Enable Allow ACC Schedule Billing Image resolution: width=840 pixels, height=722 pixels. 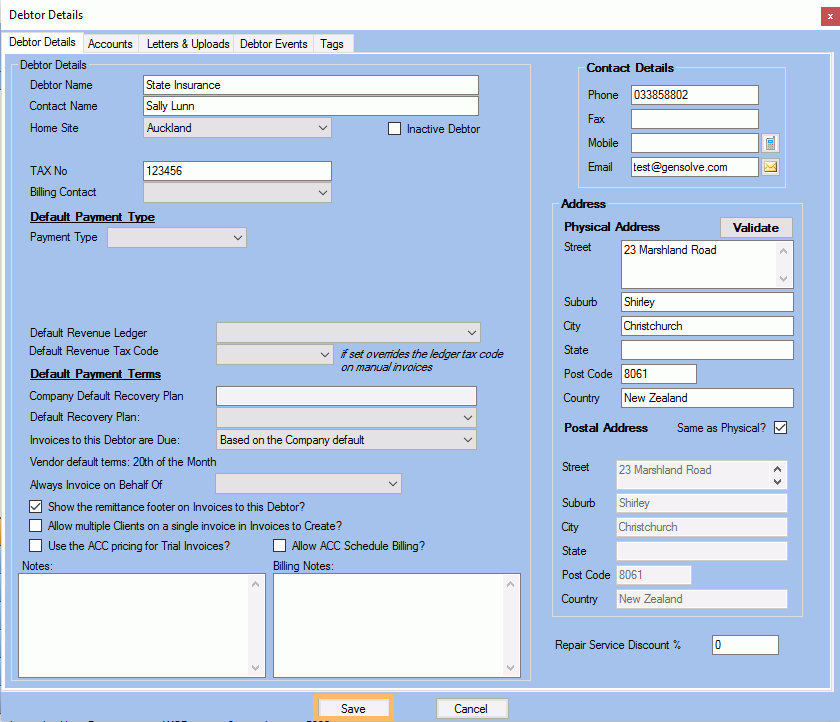[279, 545]
